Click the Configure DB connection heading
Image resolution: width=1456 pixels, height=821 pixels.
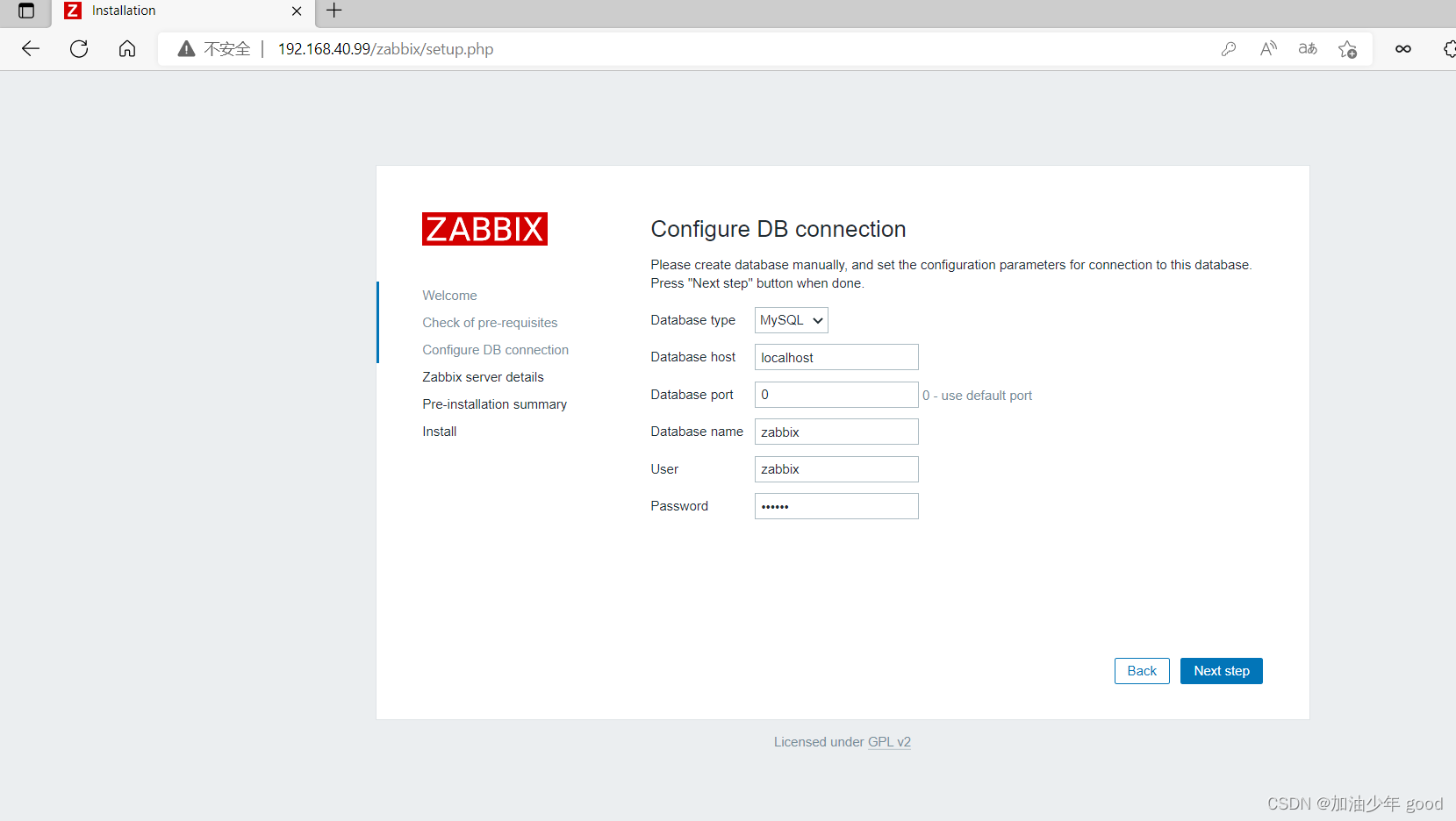(x=778, y=229)
